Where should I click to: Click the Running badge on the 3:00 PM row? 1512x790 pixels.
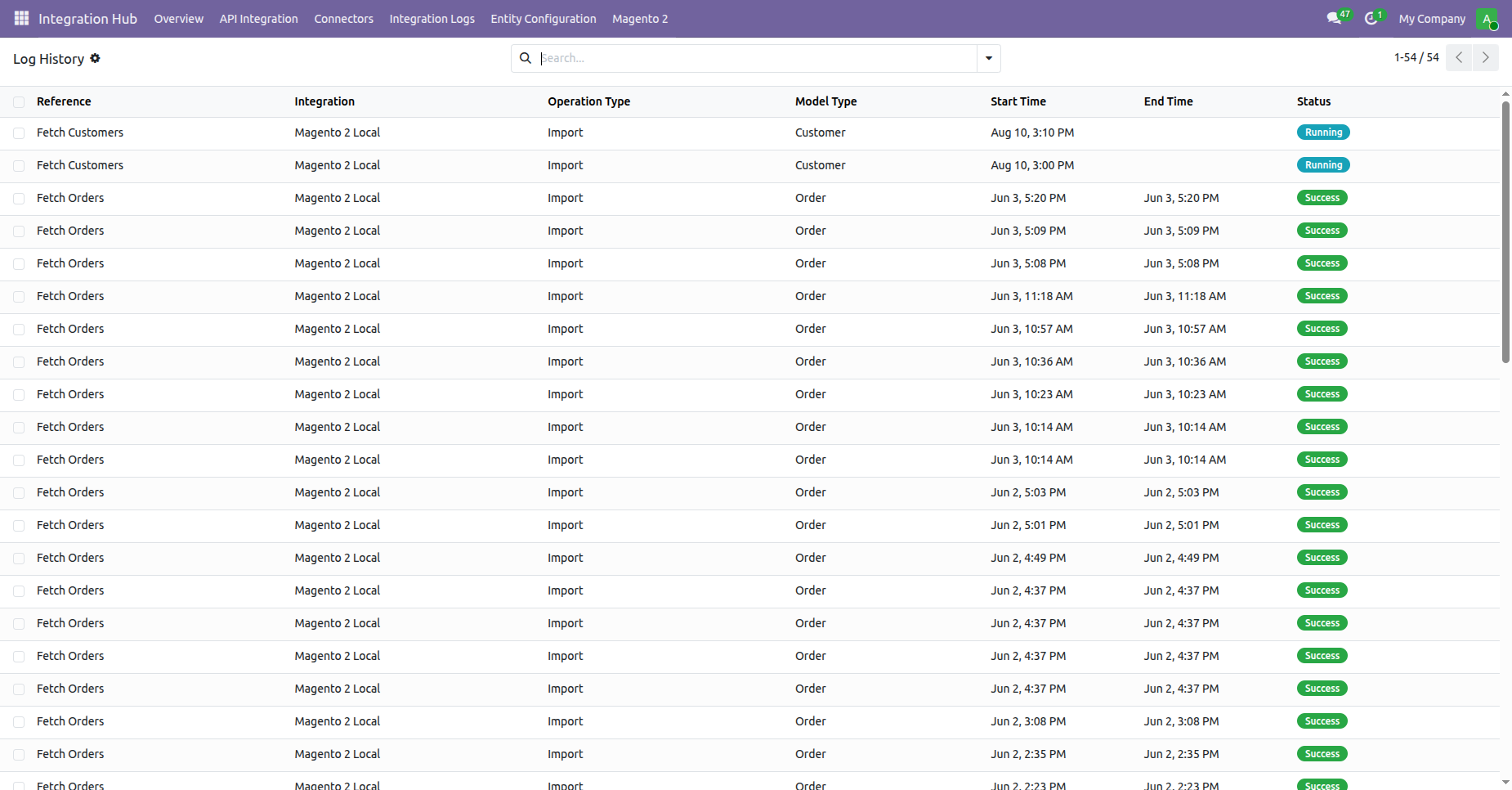click(1323, 165)
